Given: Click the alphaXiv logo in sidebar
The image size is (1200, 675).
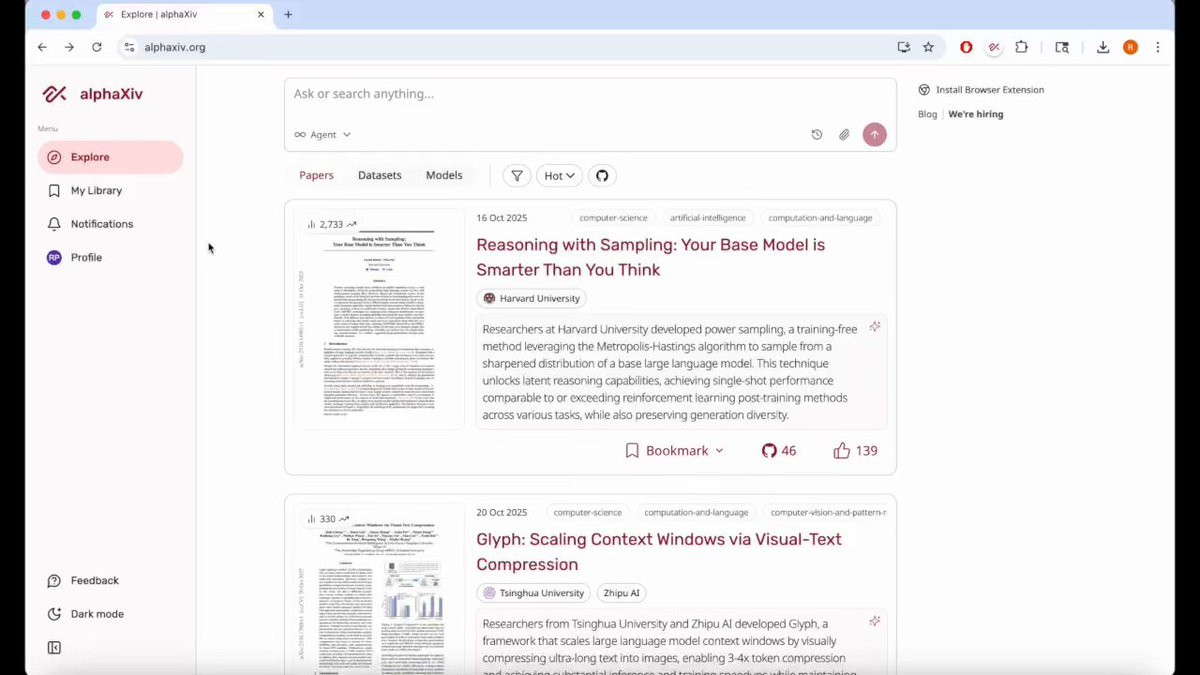Looking at the screenshot, I should click(x=92, y=94).
